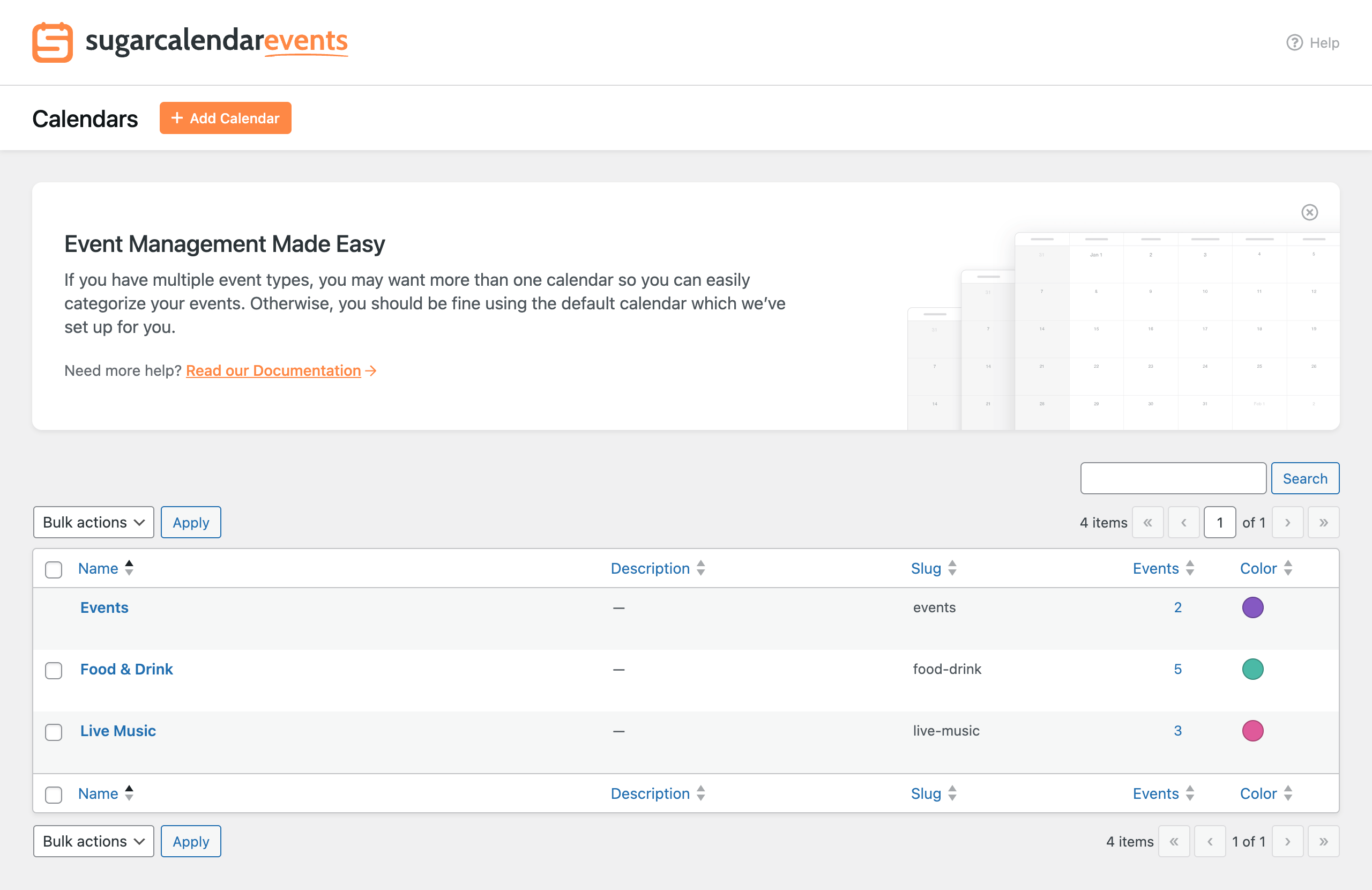Click the 'live-music' slug text

point(946,731)
